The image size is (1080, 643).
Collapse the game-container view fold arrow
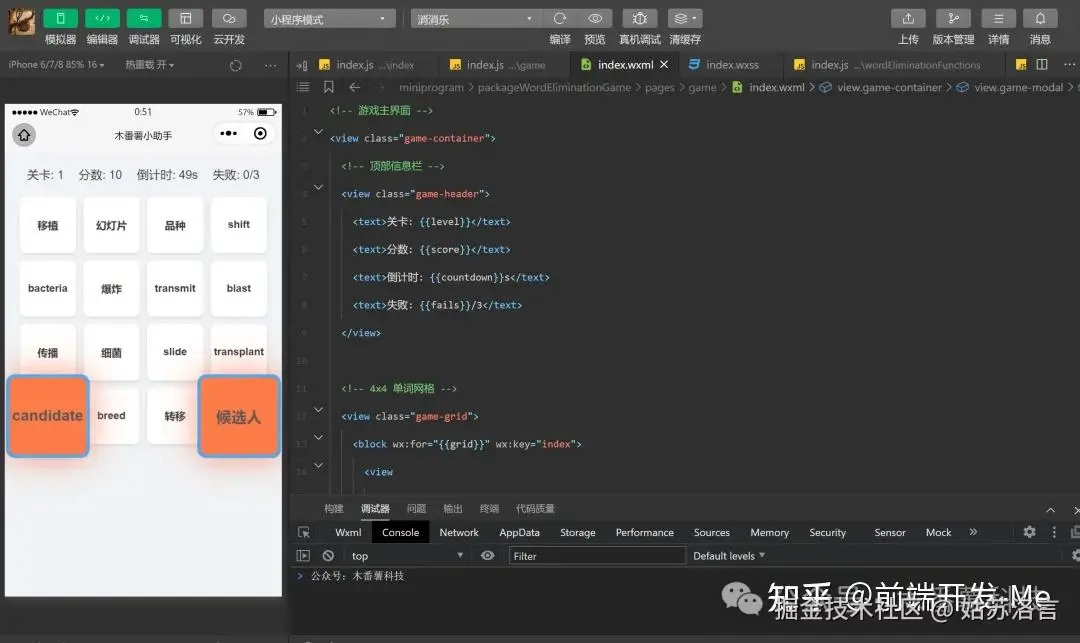pos(318,131)
